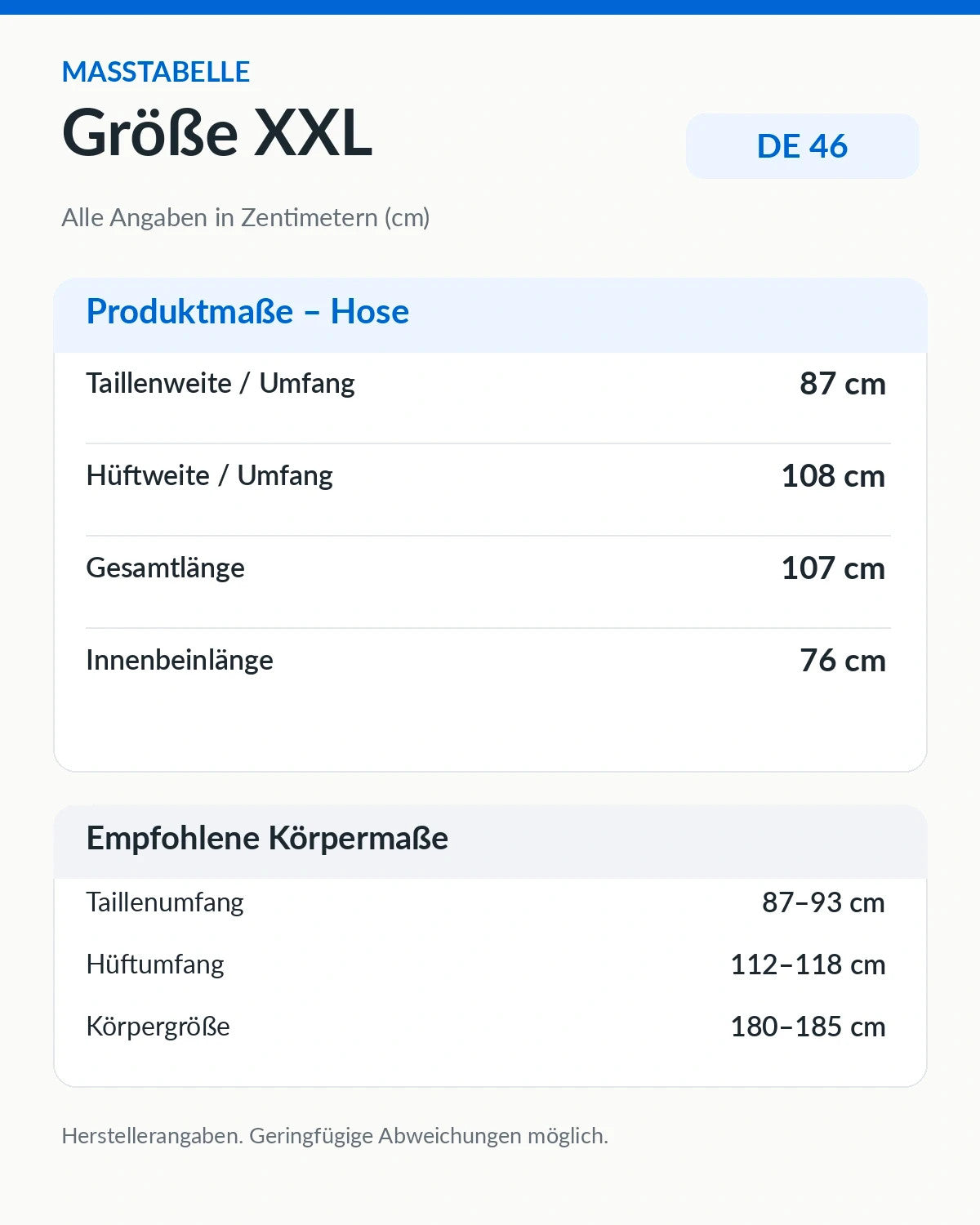
Task: Select the Taillenweite / Umfang row label
Action: pos(220,383)
